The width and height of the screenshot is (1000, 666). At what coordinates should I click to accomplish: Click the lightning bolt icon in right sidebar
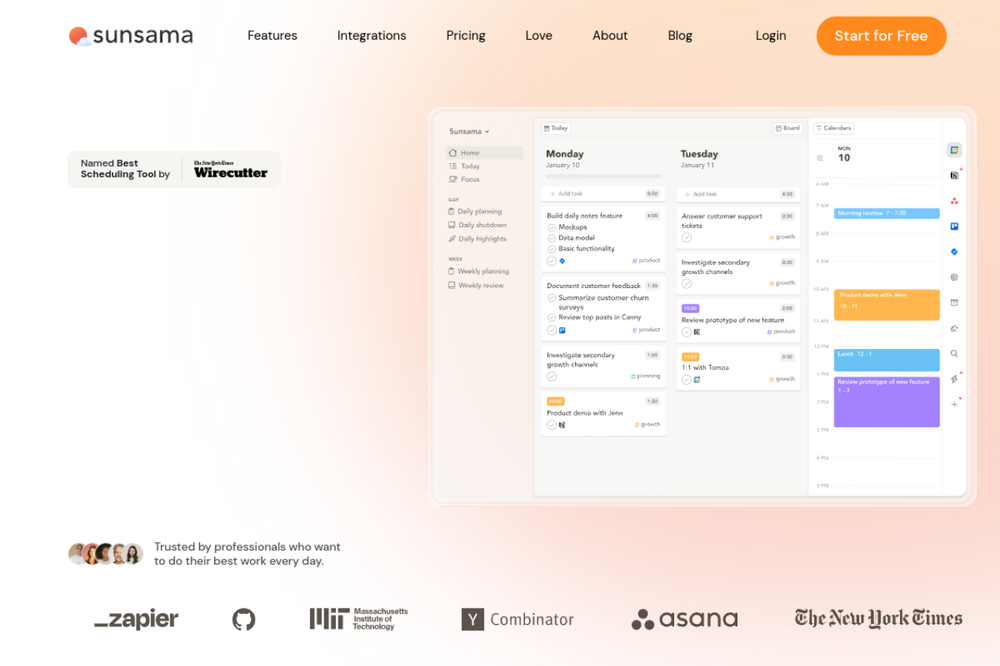tap(954, 379)
